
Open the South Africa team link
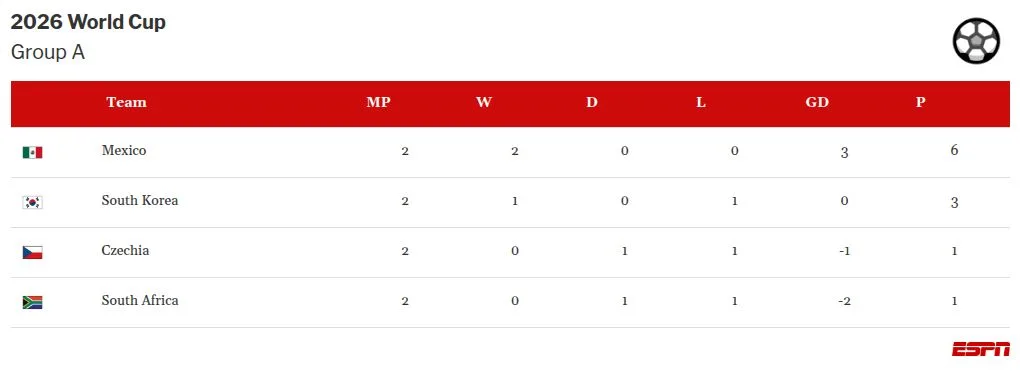click(140, 301)
